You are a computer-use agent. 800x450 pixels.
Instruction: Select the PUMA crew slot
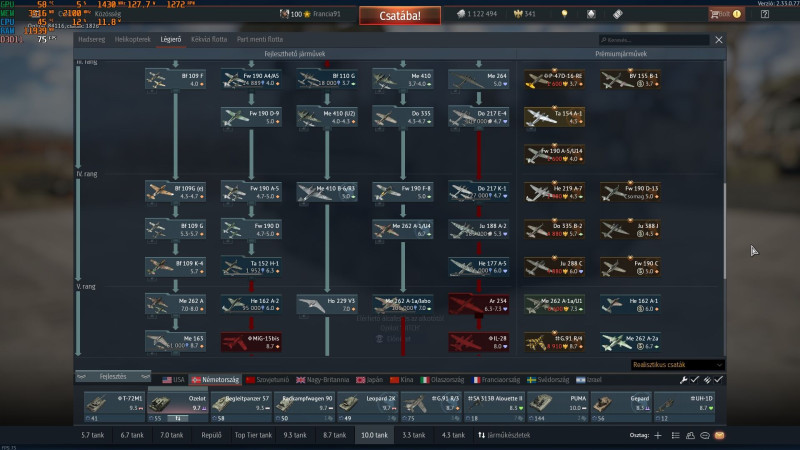point(558,407)
